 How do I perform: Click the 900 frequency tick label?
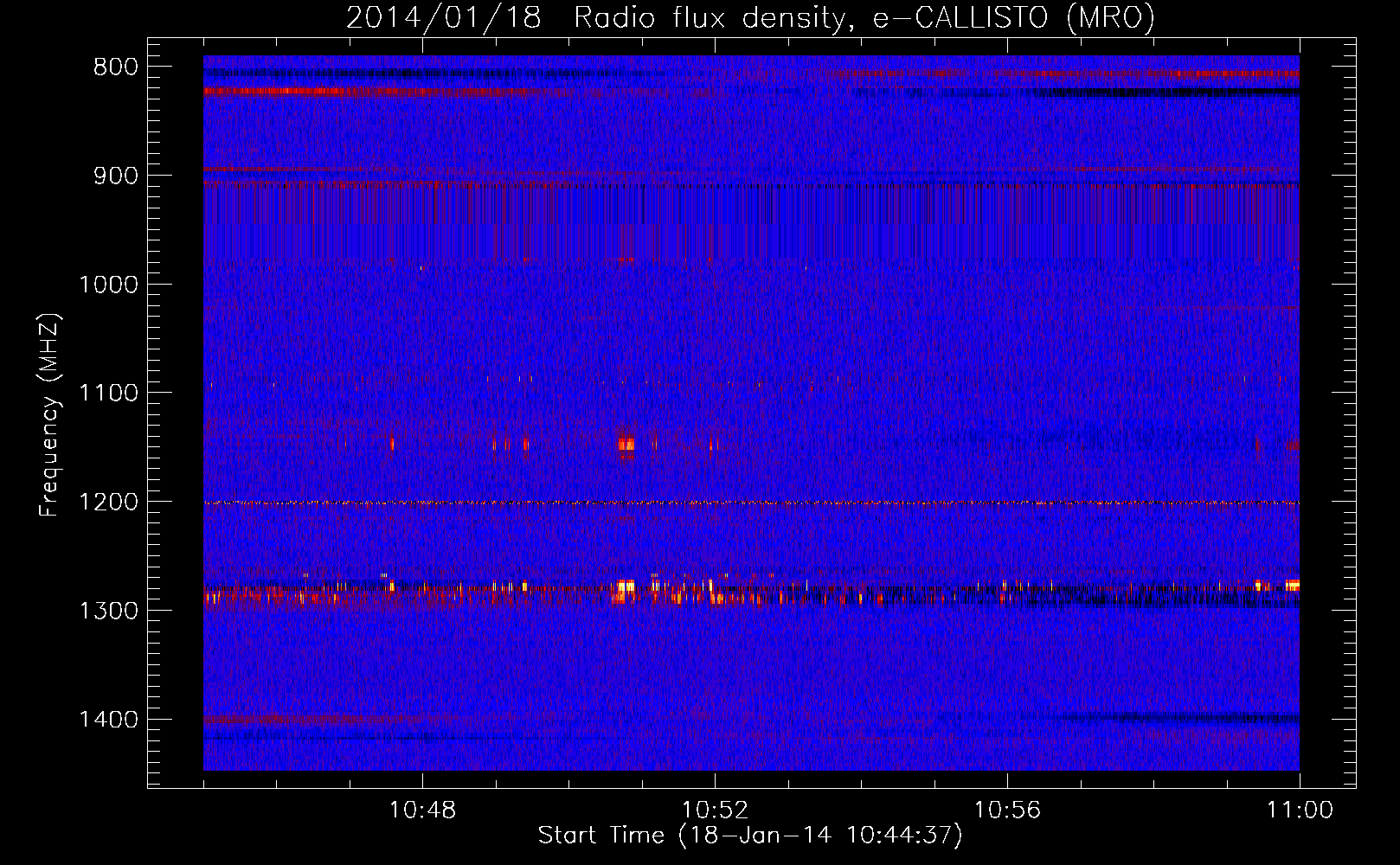coord(116,176)
